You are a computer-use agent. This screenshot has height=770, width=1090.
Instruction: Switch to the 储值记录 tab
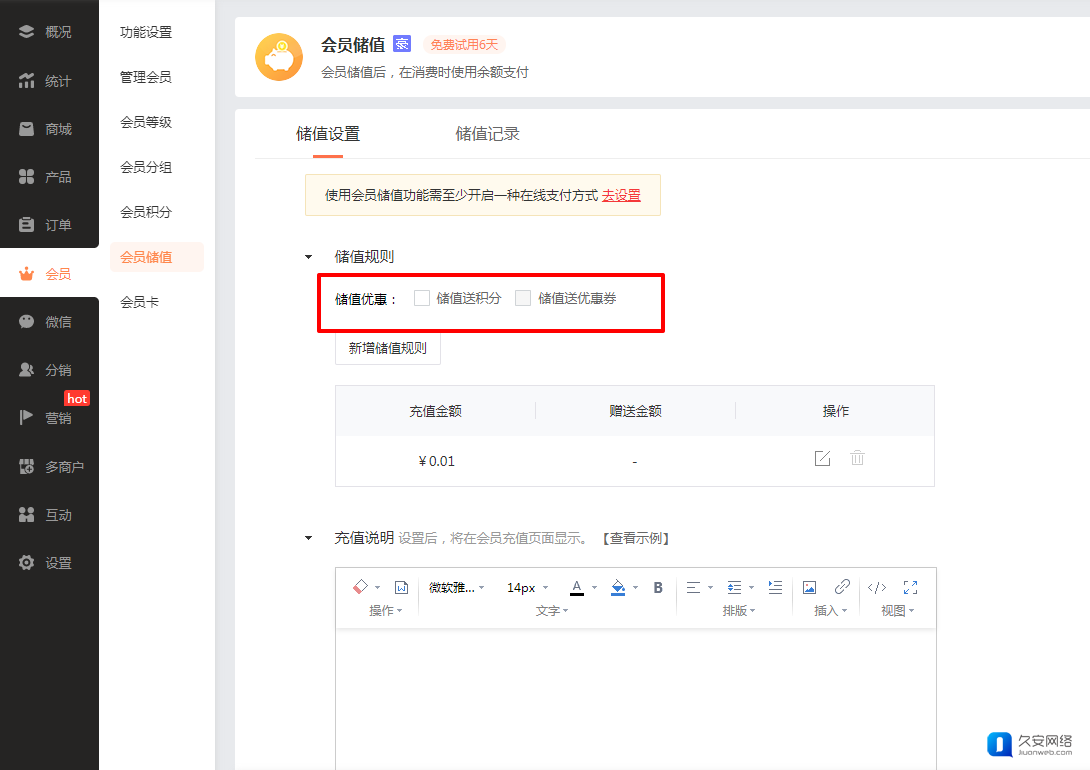coord(487,134)
